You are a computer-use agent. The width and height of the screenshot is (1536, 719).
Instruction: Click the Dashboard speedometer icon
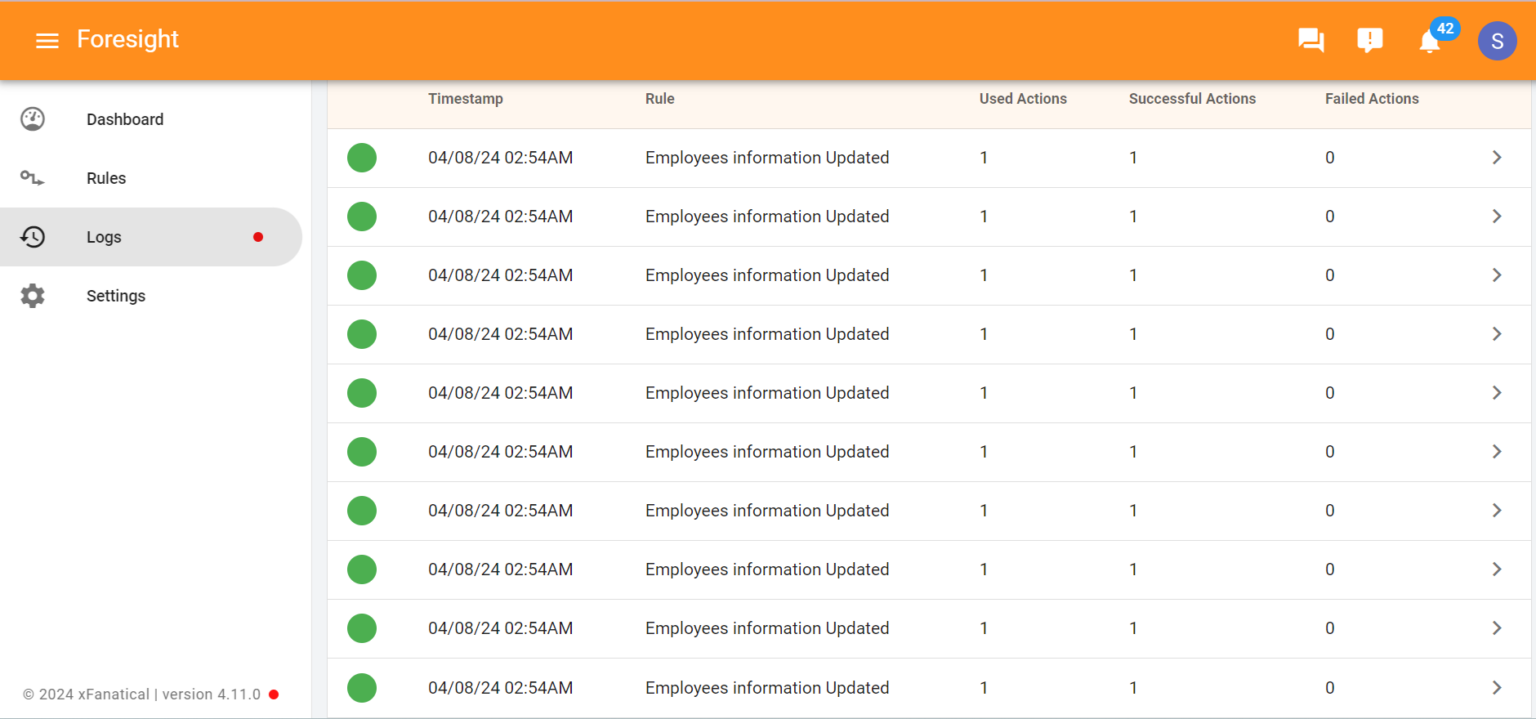pos(32,118)
